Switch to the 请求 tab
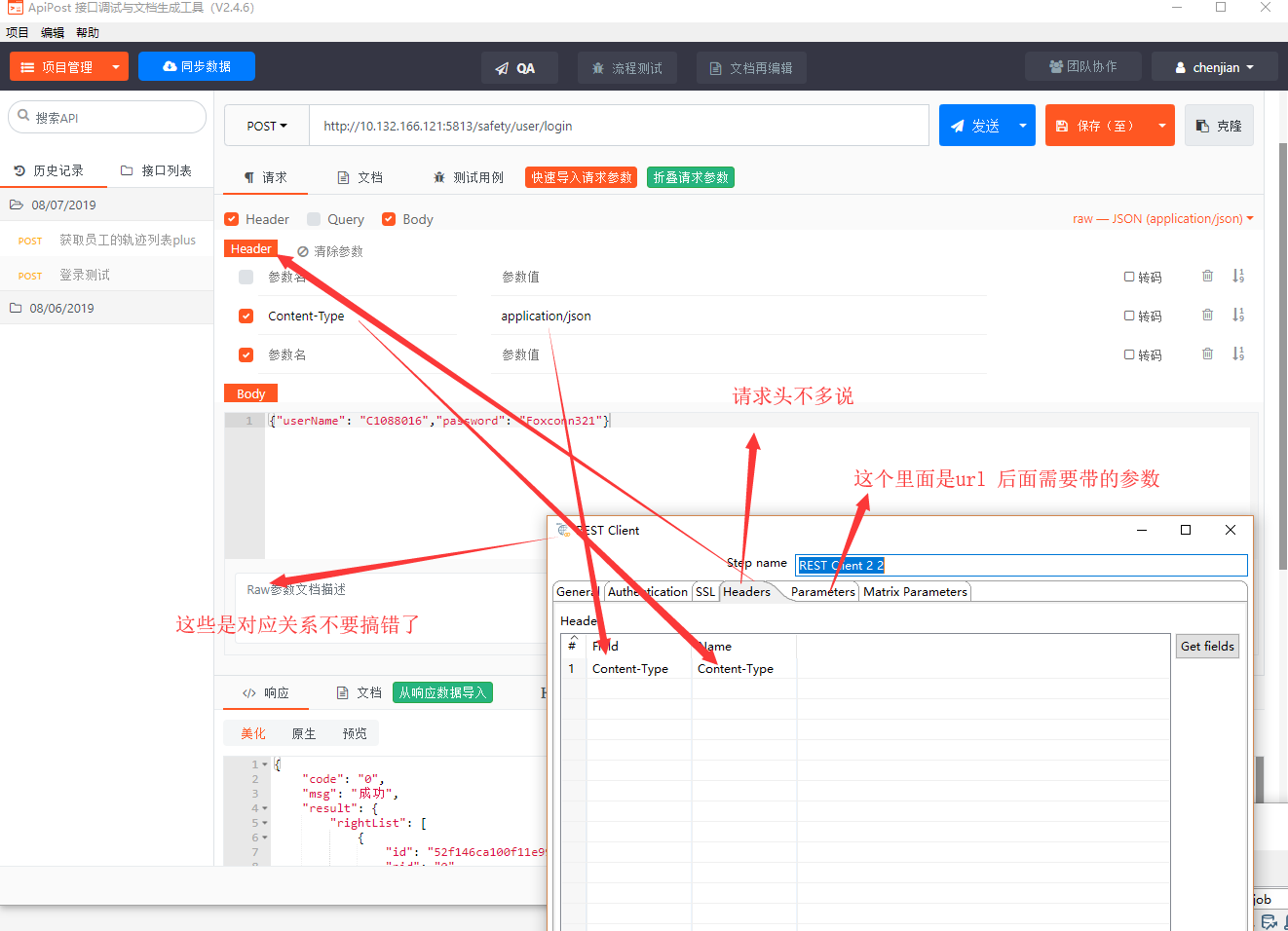Image resolution: width=1288 pixels, height=931 pixels. point(266,177)
